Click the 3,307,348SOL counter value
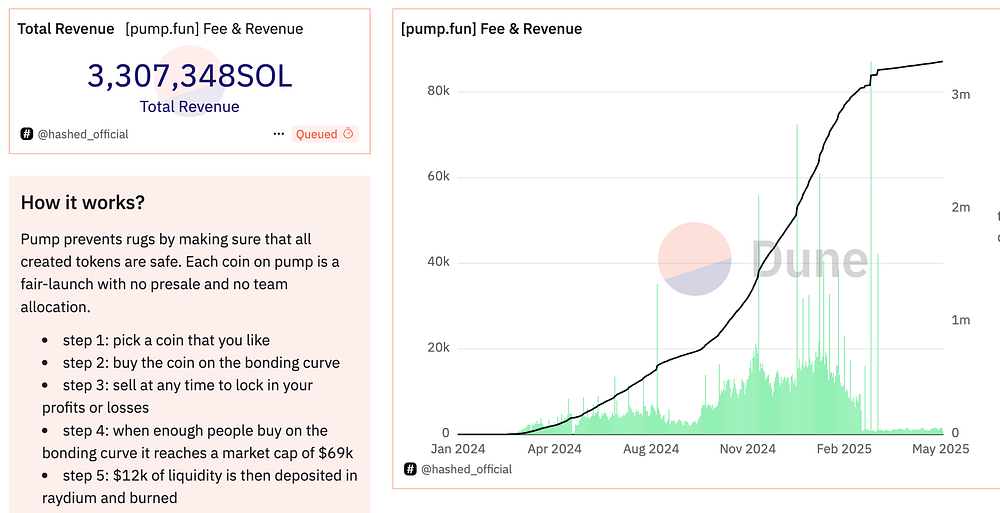 pos(190,76)
